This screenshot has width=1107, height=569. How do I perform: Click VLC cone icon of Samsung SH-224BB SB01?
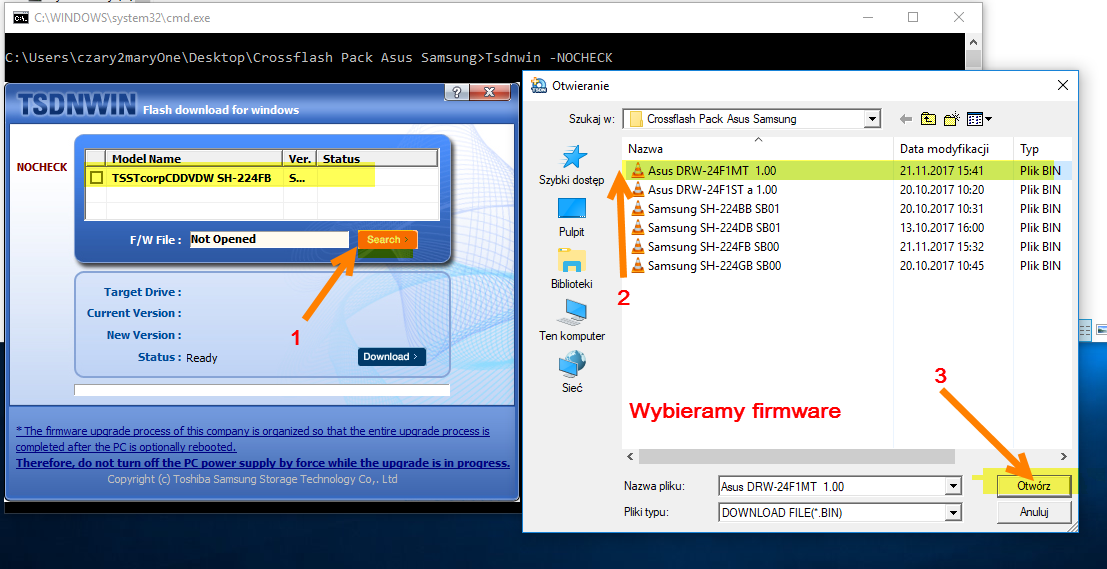[x=638, y=208]
